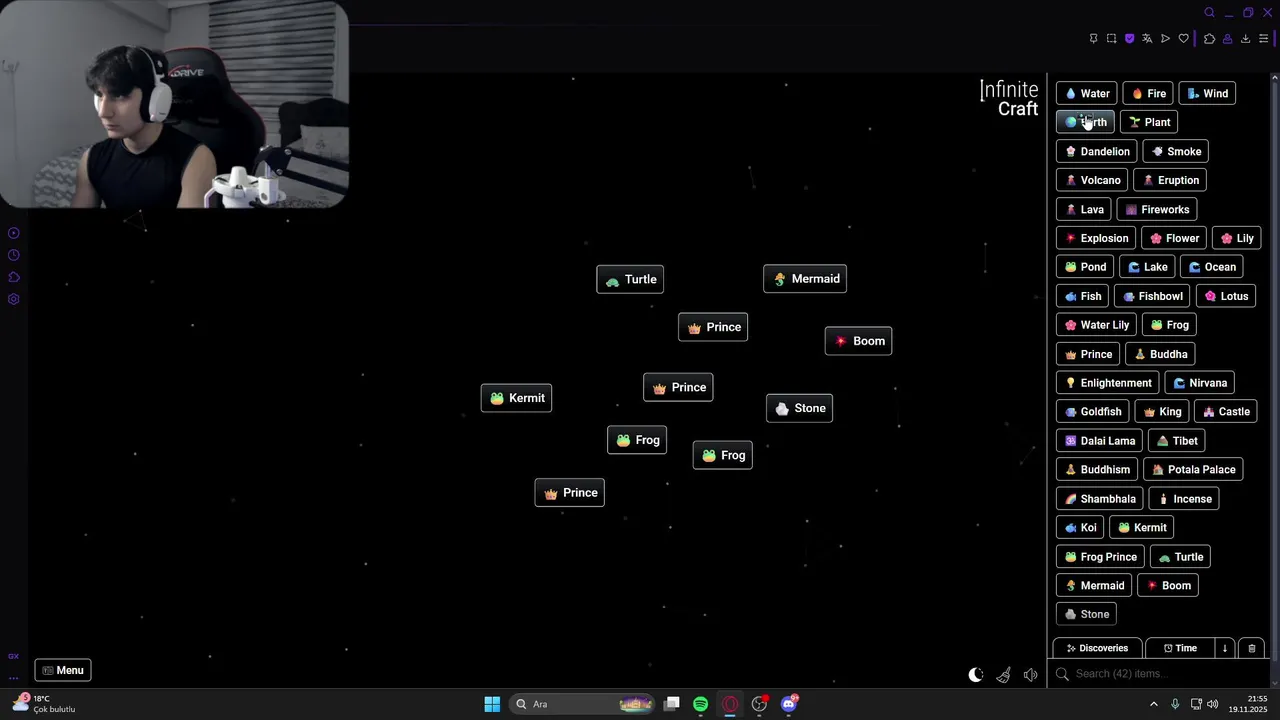Click the trash delete icon
1280x720 pixels.
pyautogui.click(x=1251, y=648)
